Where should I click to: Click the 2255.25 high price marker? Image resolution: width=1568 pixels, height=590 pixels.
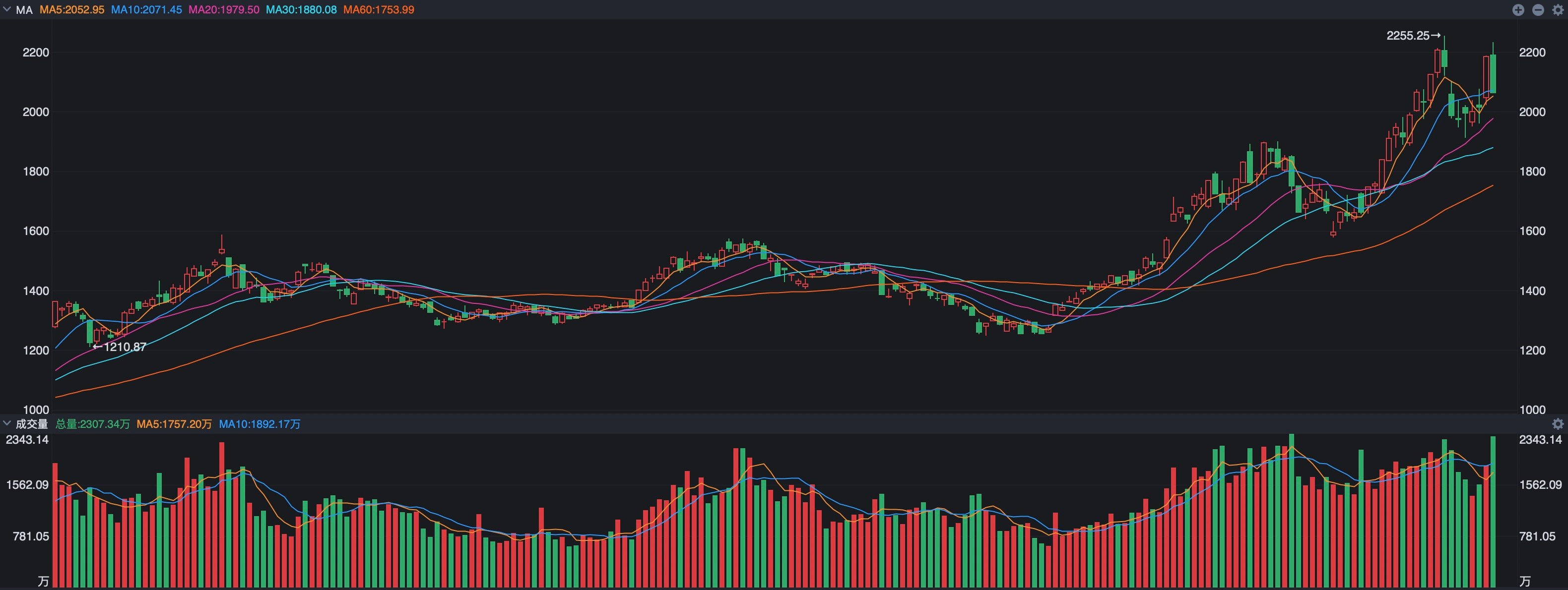[x=1413, y=36]
